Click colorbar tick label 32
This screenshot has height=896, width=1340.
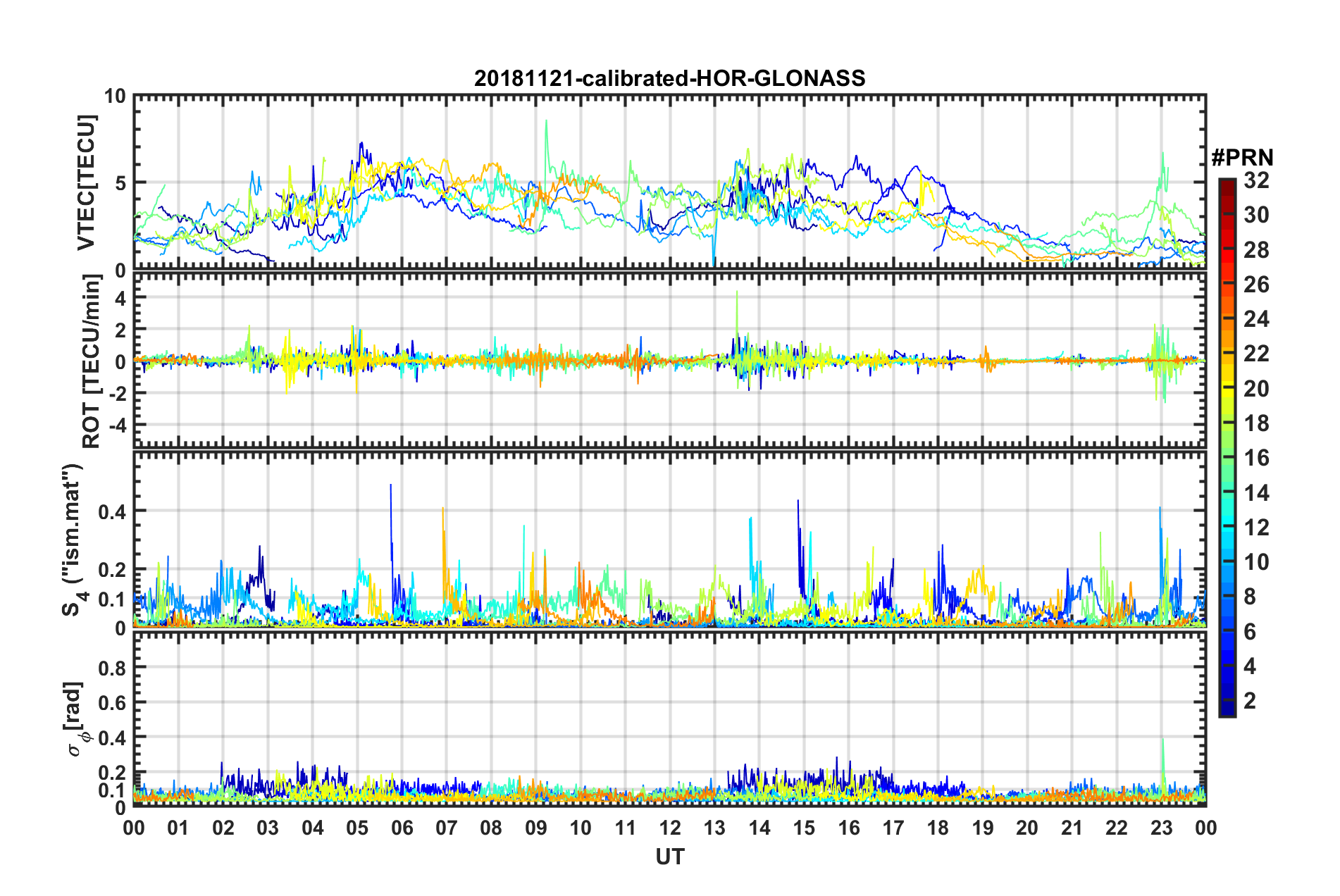point(1256,181)
